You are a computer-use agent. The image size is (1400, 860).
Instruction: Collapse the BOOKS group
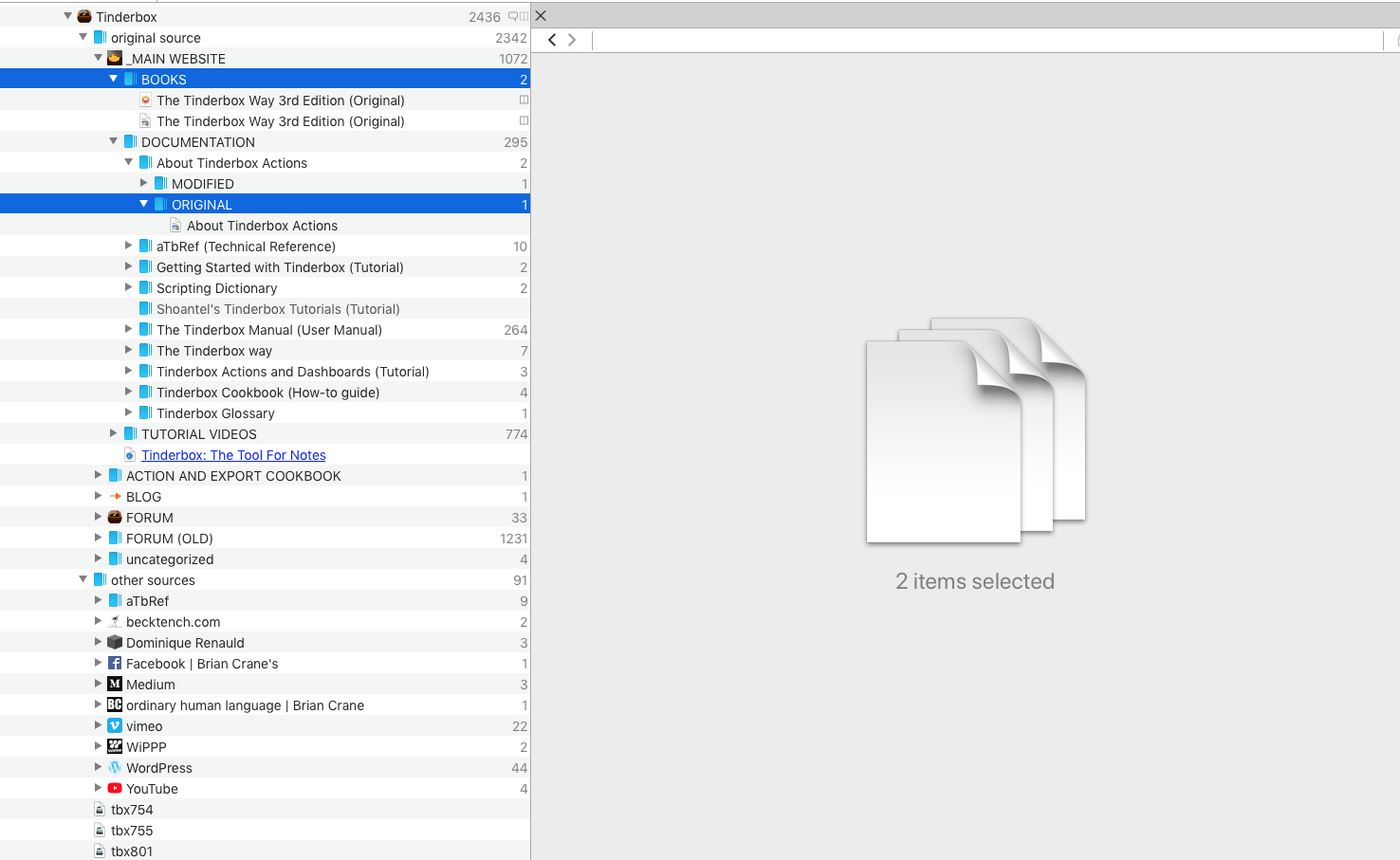114,79
